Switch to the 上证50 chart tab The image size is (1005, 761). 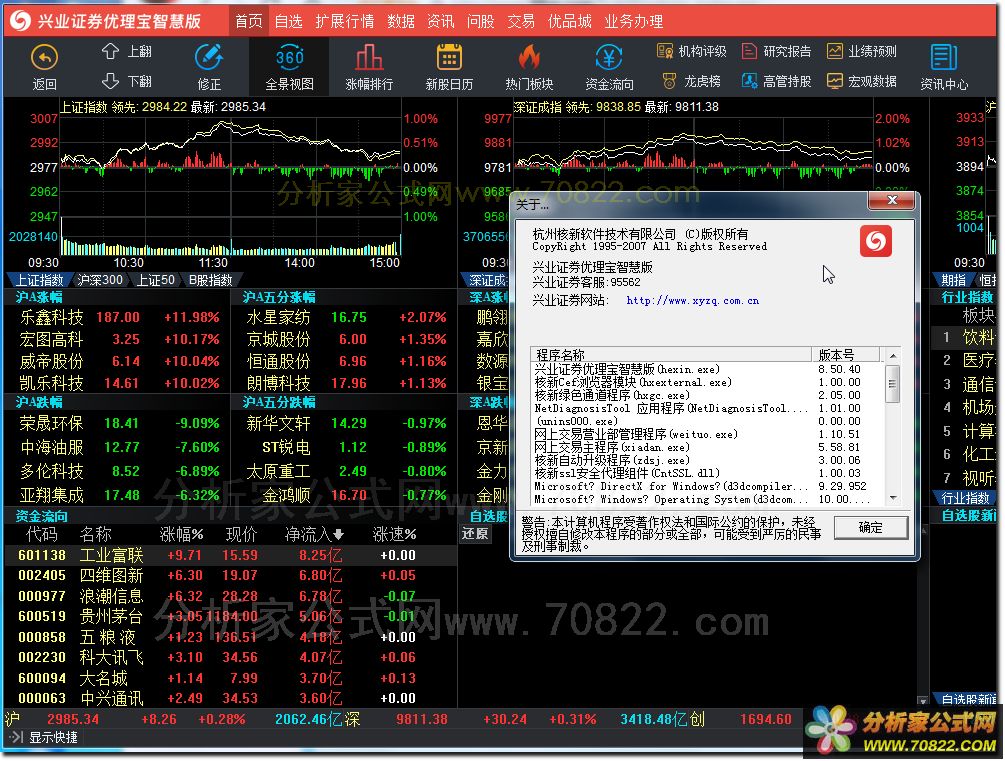(156, 280)
